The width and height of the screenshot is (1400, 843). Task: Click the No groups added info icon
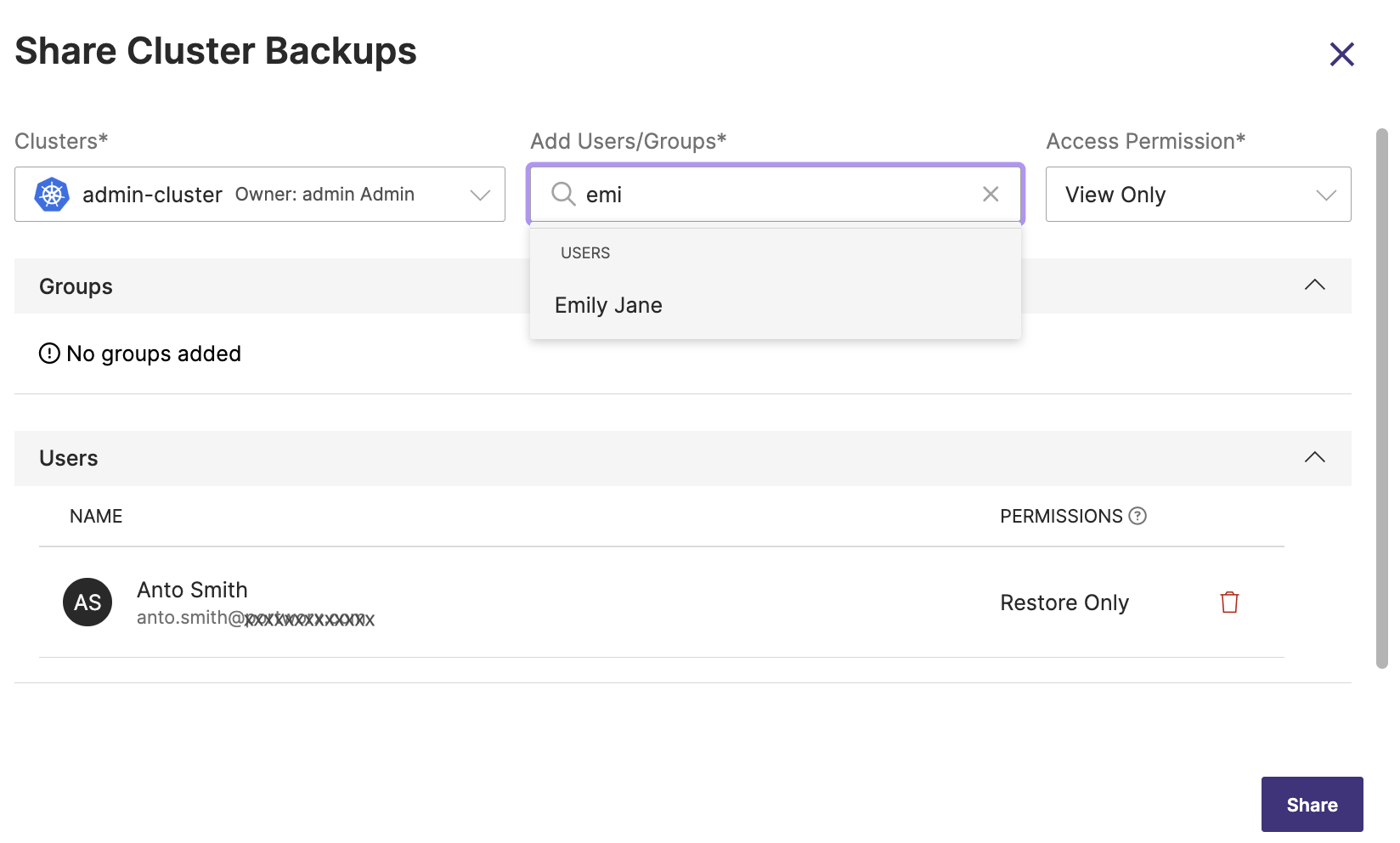(49, 354)
